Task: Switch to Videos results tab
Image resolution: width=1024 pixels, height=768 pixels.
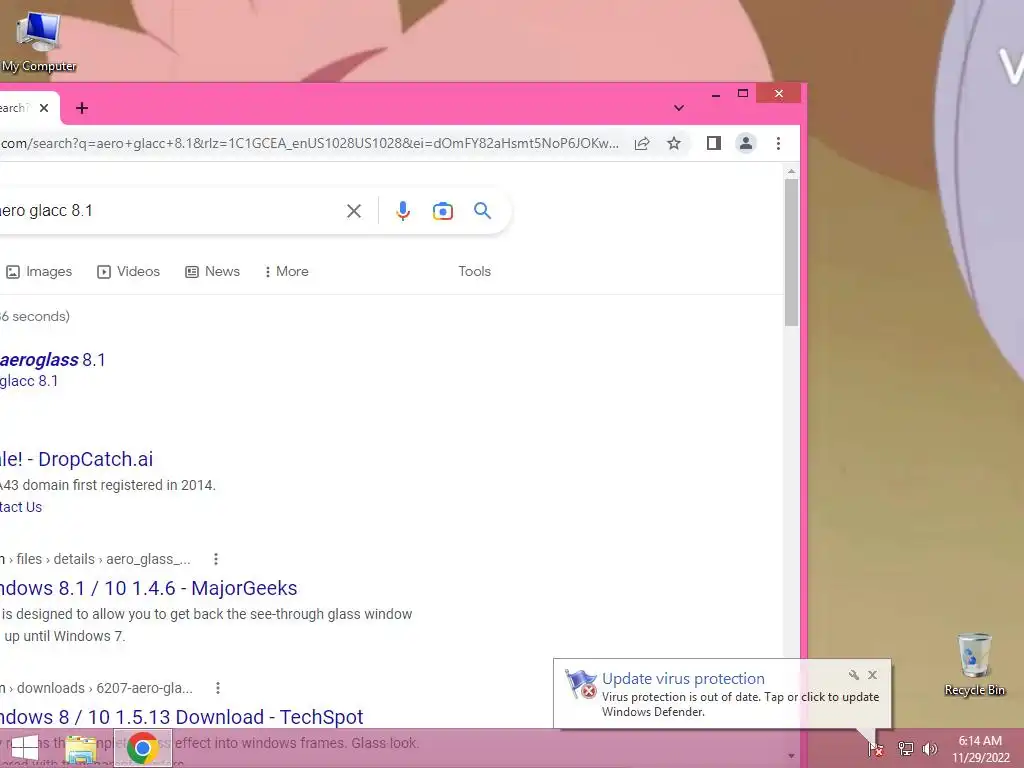Action: (x=129, y=272)
